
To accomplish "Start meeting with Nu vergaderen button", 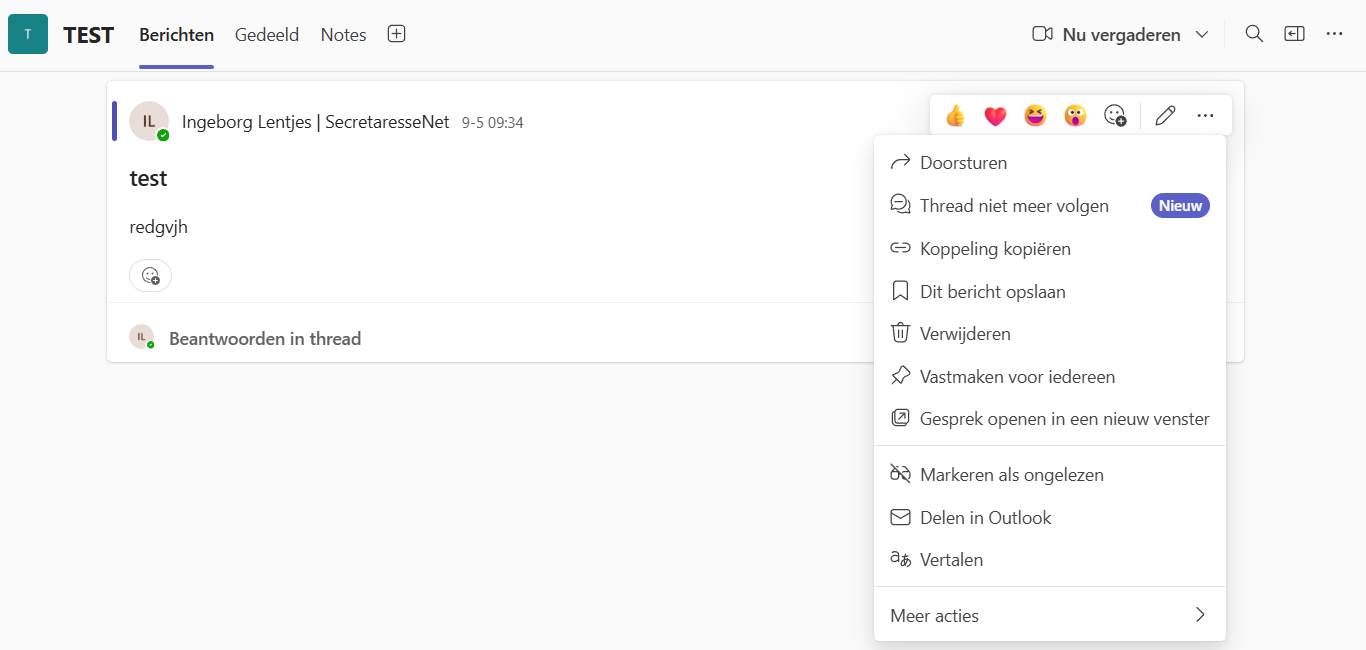I will click(x=1107, y=35).
